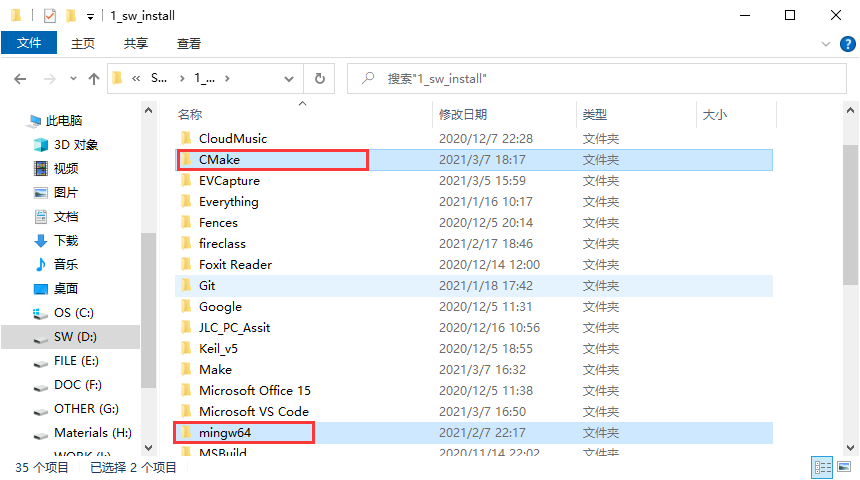Open 图片 in navigation pane

tap(66, 193)
